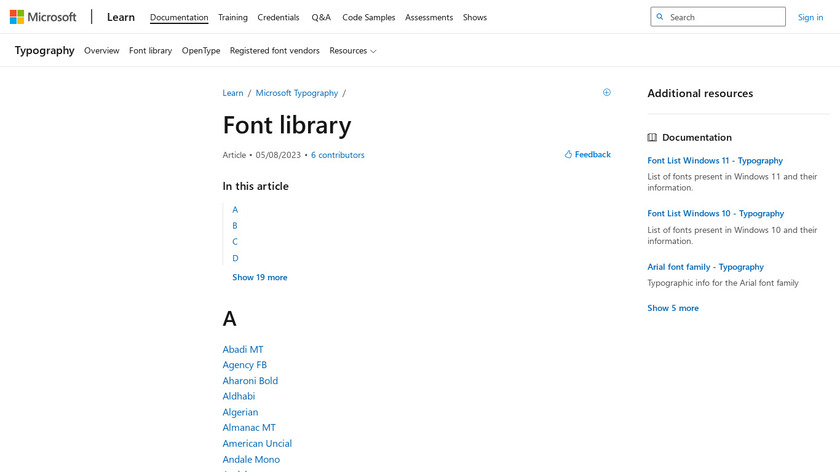Screen dimensions: 840x472
Task: Open the Aldhabi font link
Action: pos(239,396)
